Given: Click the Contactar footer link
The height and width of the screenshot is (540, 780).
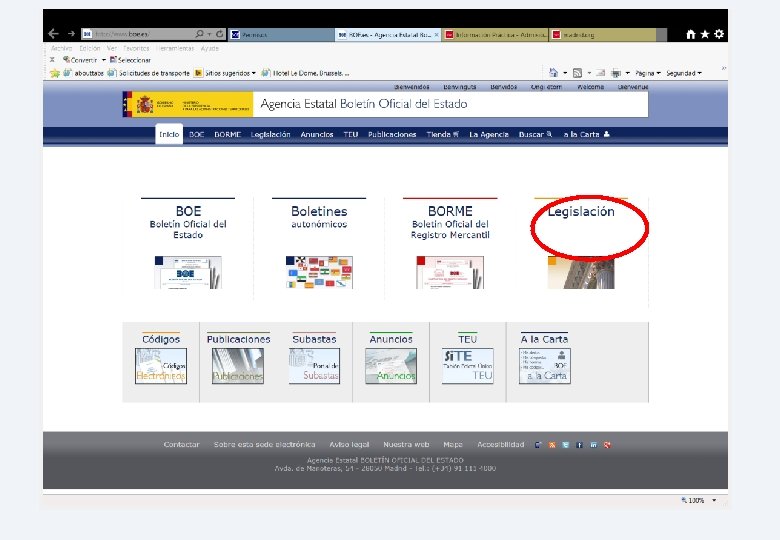Looking at the screenshot, I should (182, 445).
